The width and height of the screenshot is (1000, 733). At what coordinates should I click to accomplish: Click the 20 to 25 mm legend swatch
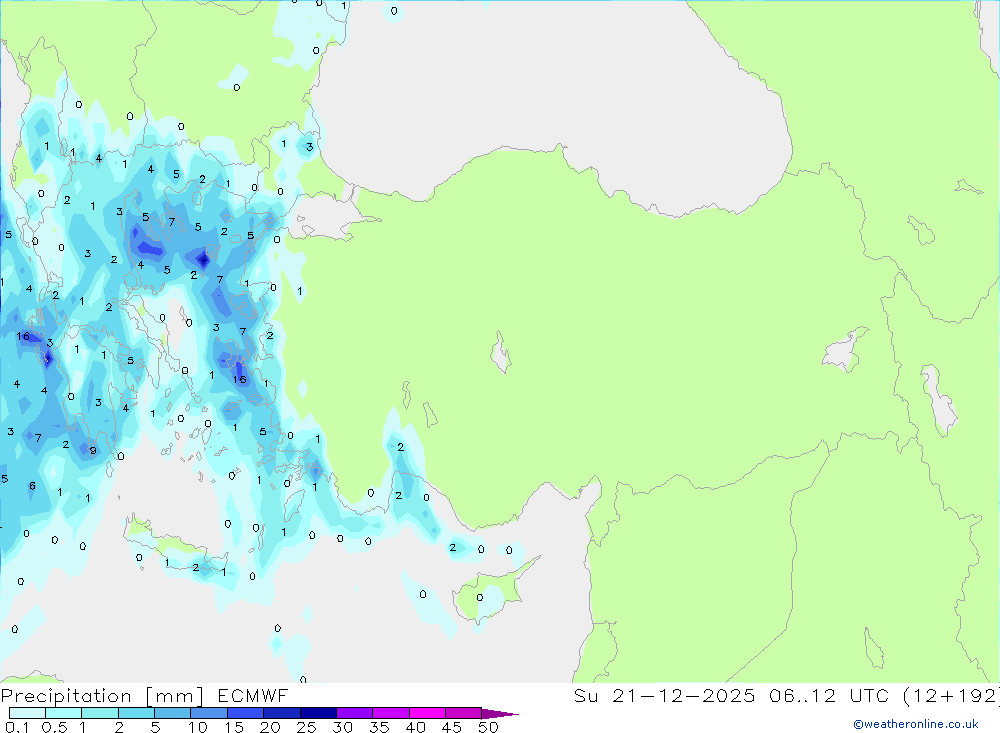point(282,713)
